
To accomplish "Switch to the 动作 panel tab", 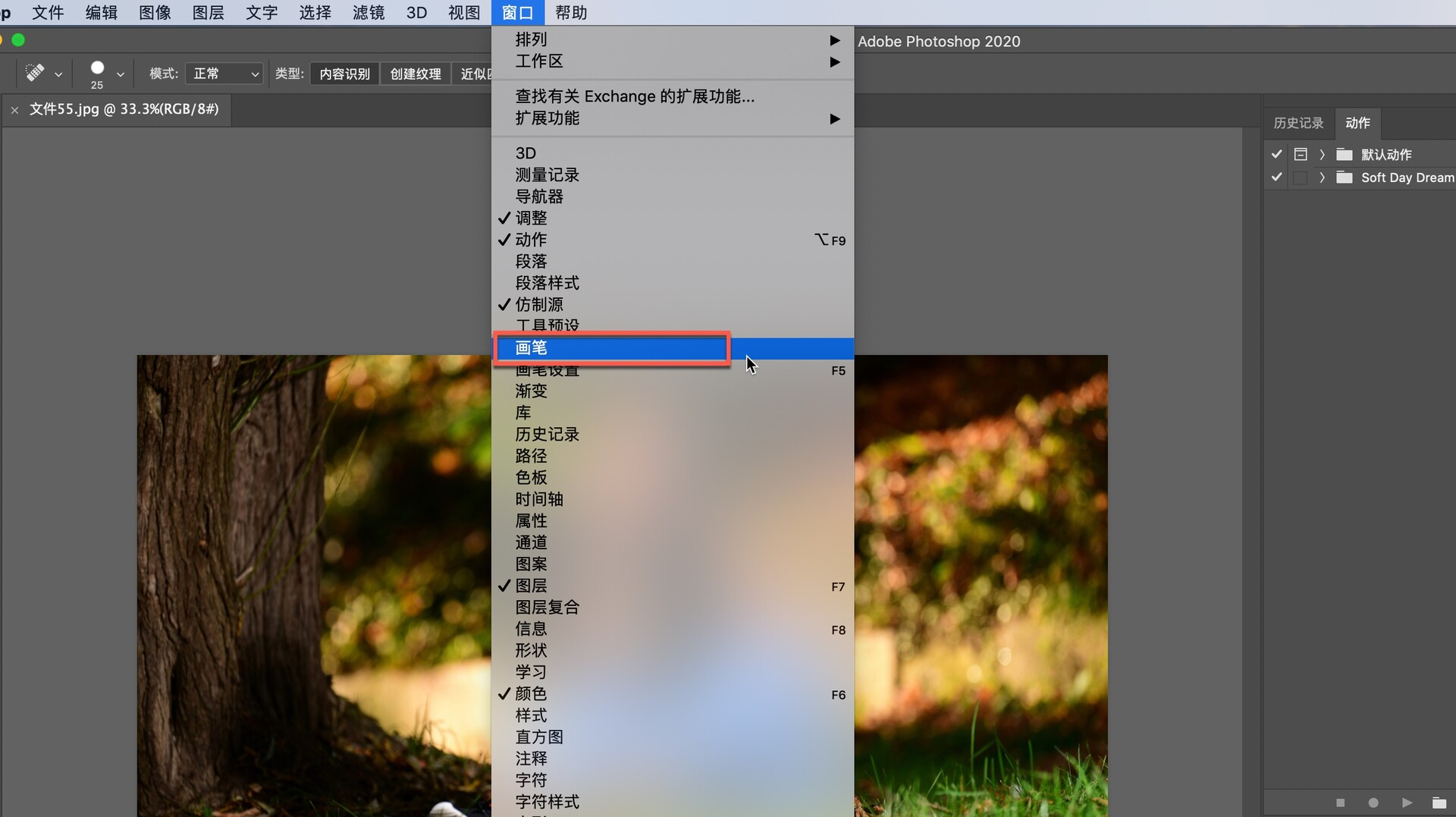I will (x=1357, y=123).
